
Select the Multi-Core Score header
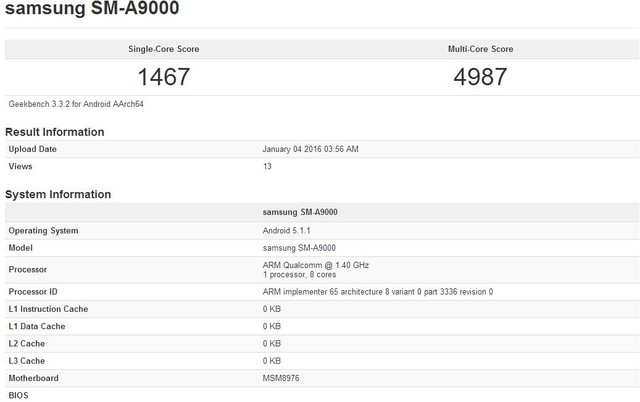[481, 49]
